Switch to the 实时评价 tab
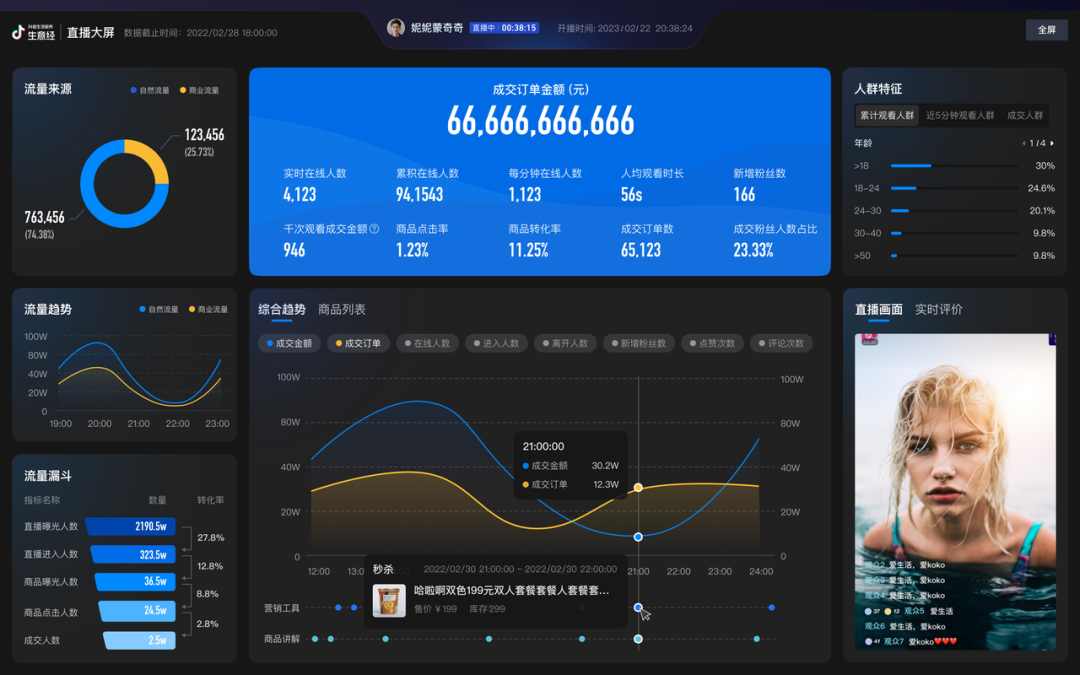 pyautogui.click(x=939, y=309)
